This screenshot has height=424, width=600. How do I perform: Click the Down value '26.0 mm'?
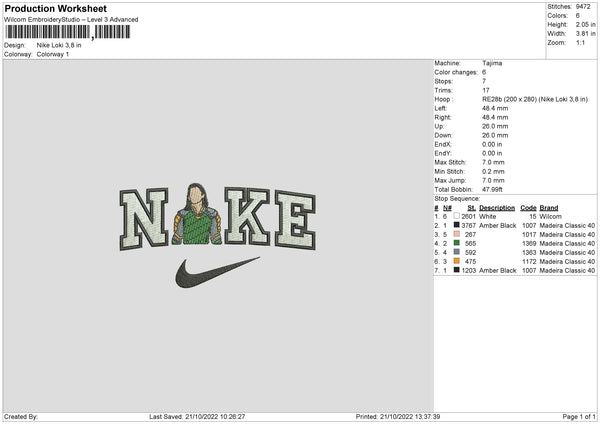point(495,135)
